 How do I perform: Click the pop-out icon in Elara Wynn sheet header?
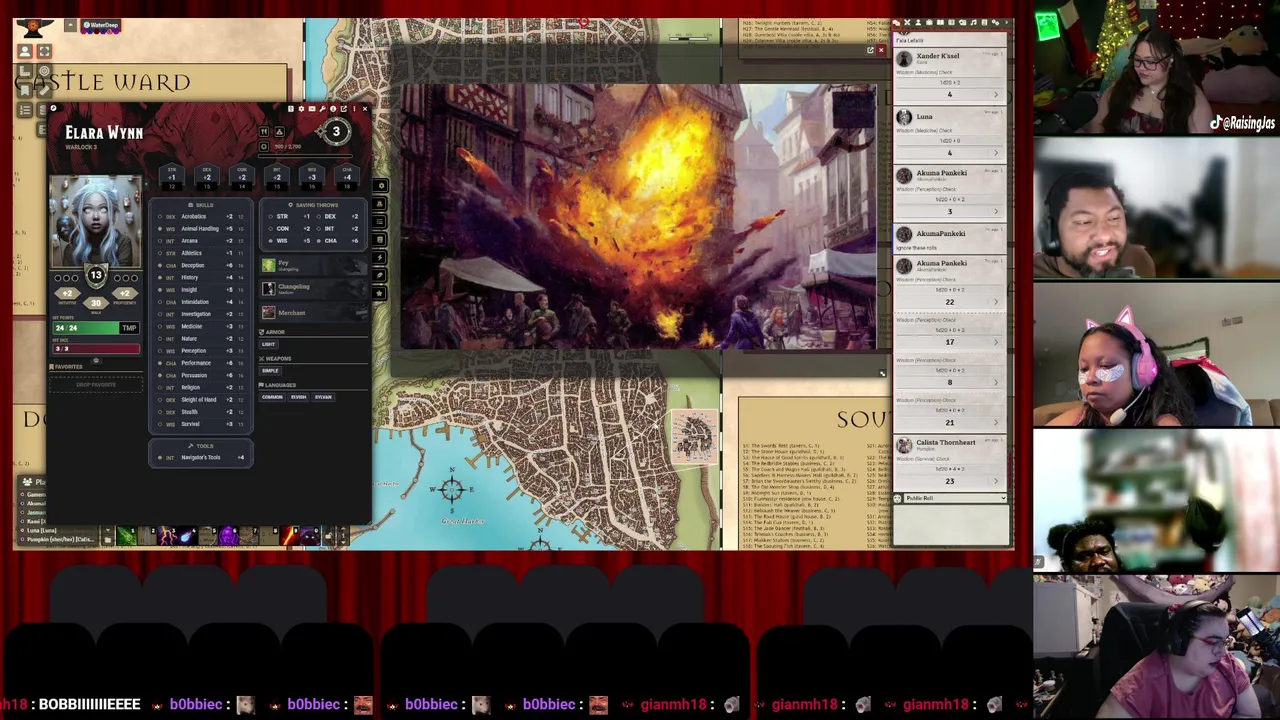[344, 109]
